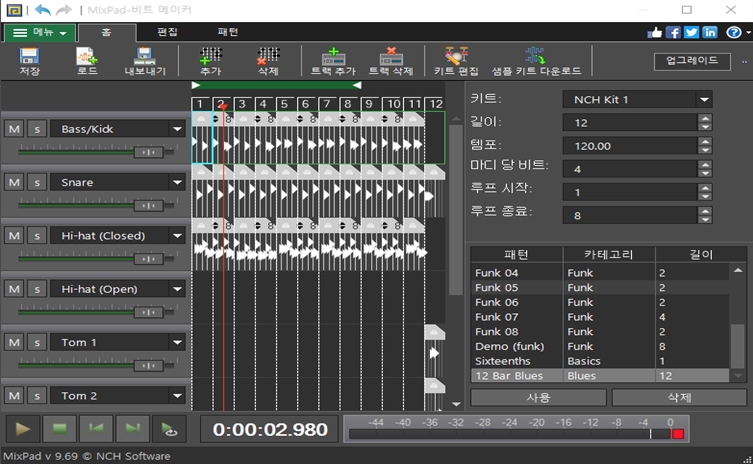Adjust the Bass/Kick volume slider

(x=148, y=152)
